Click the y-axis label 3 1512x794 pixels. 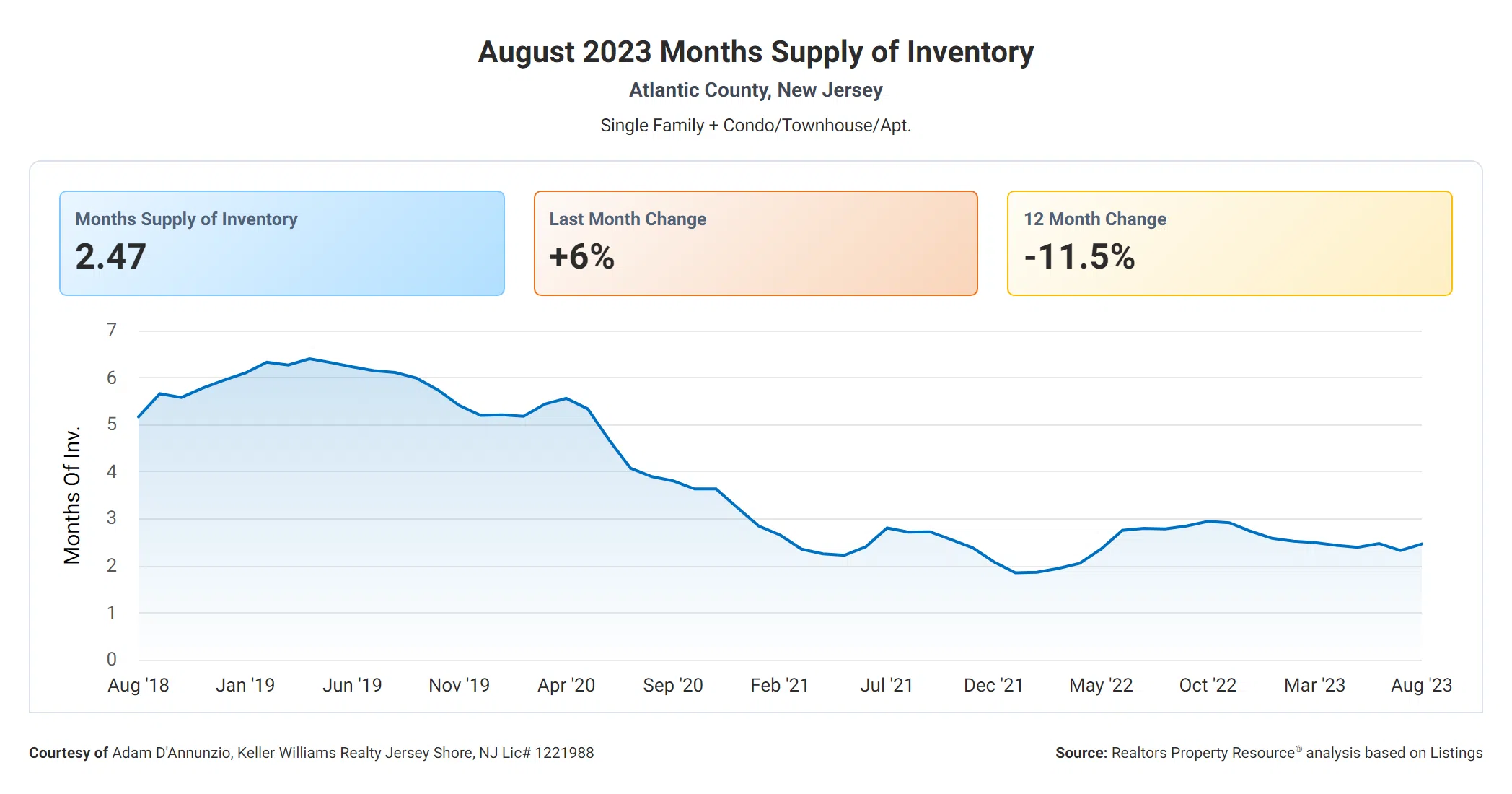pyautogui.click(x=111, y=518)
